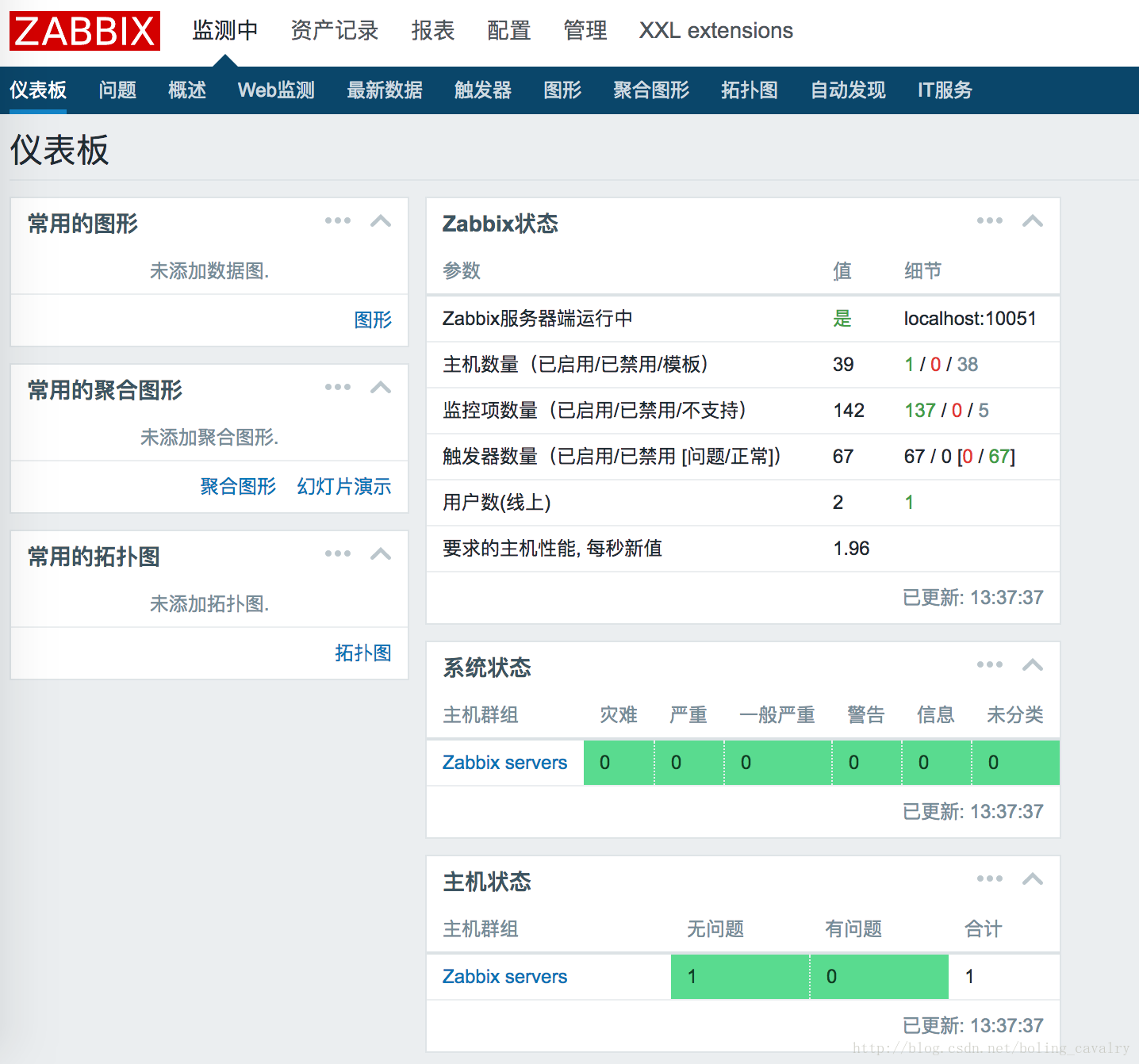Open the 自动发现 submenu tab
The height and width of the screenshot is (1064, 1139).
pyautogui.click(x=848, y=90)
